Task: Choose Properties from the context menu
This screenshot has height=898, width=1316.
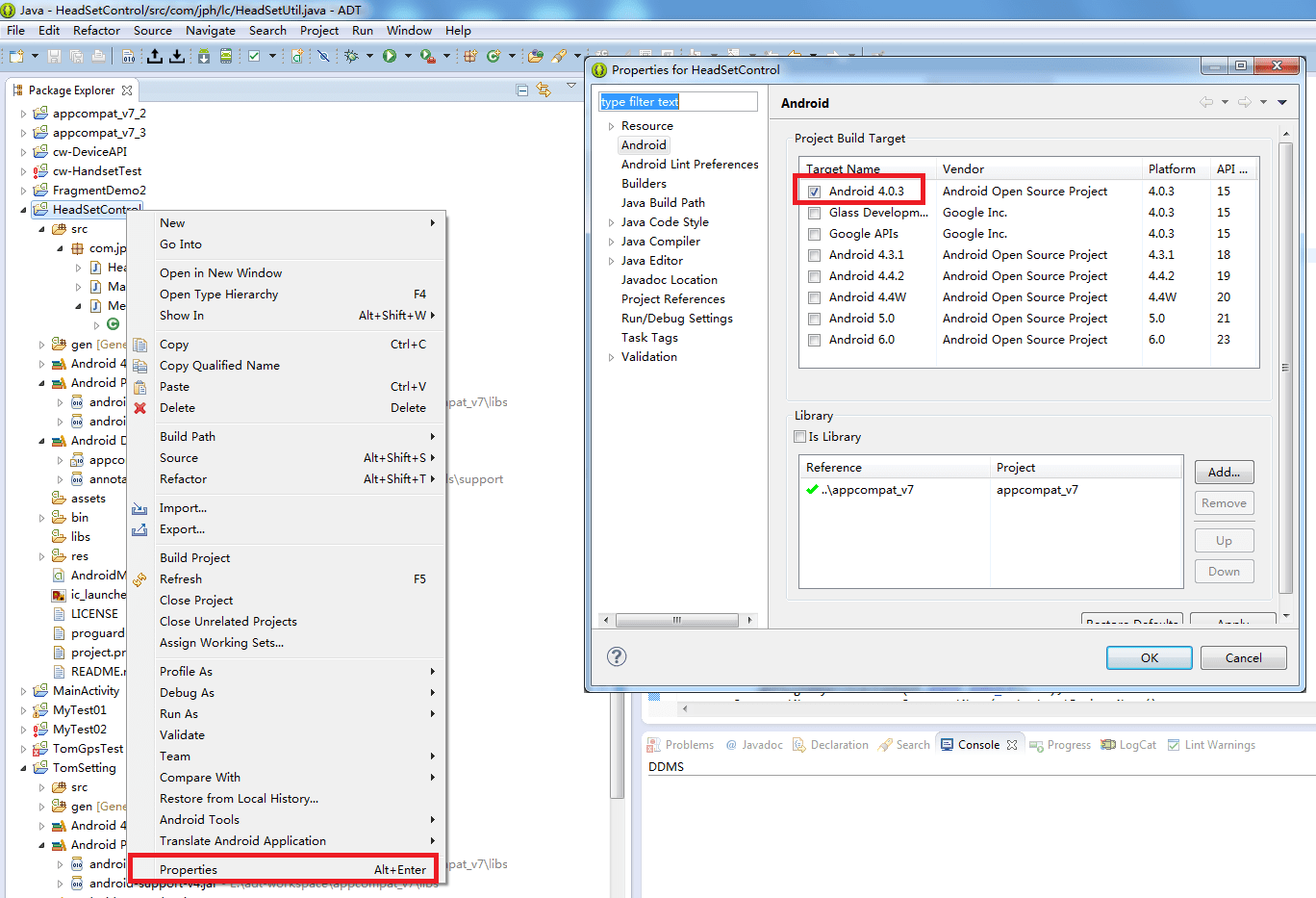Action: coord(284,870)
